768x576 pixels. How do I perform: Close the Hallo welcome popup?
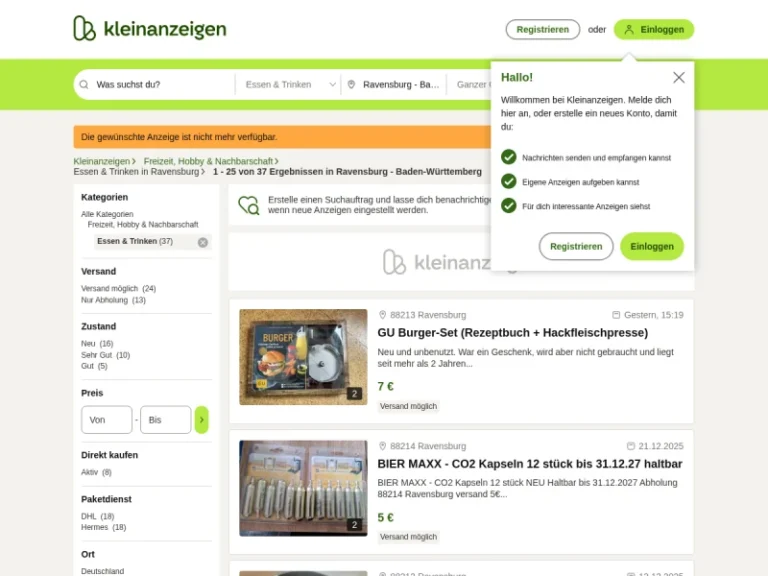(678, 77)
